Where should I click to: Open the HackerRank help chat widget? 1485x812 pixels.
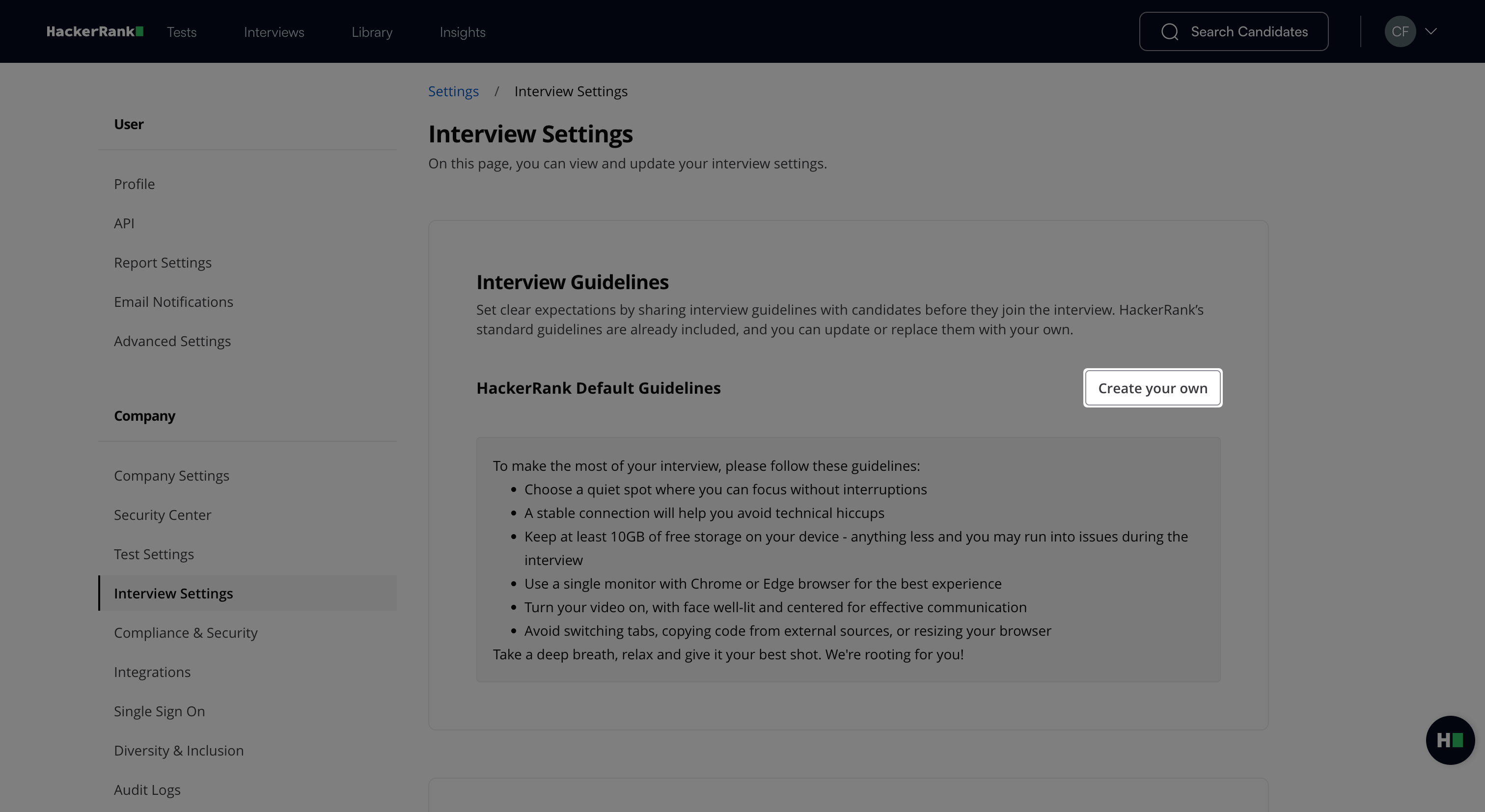1450,740
